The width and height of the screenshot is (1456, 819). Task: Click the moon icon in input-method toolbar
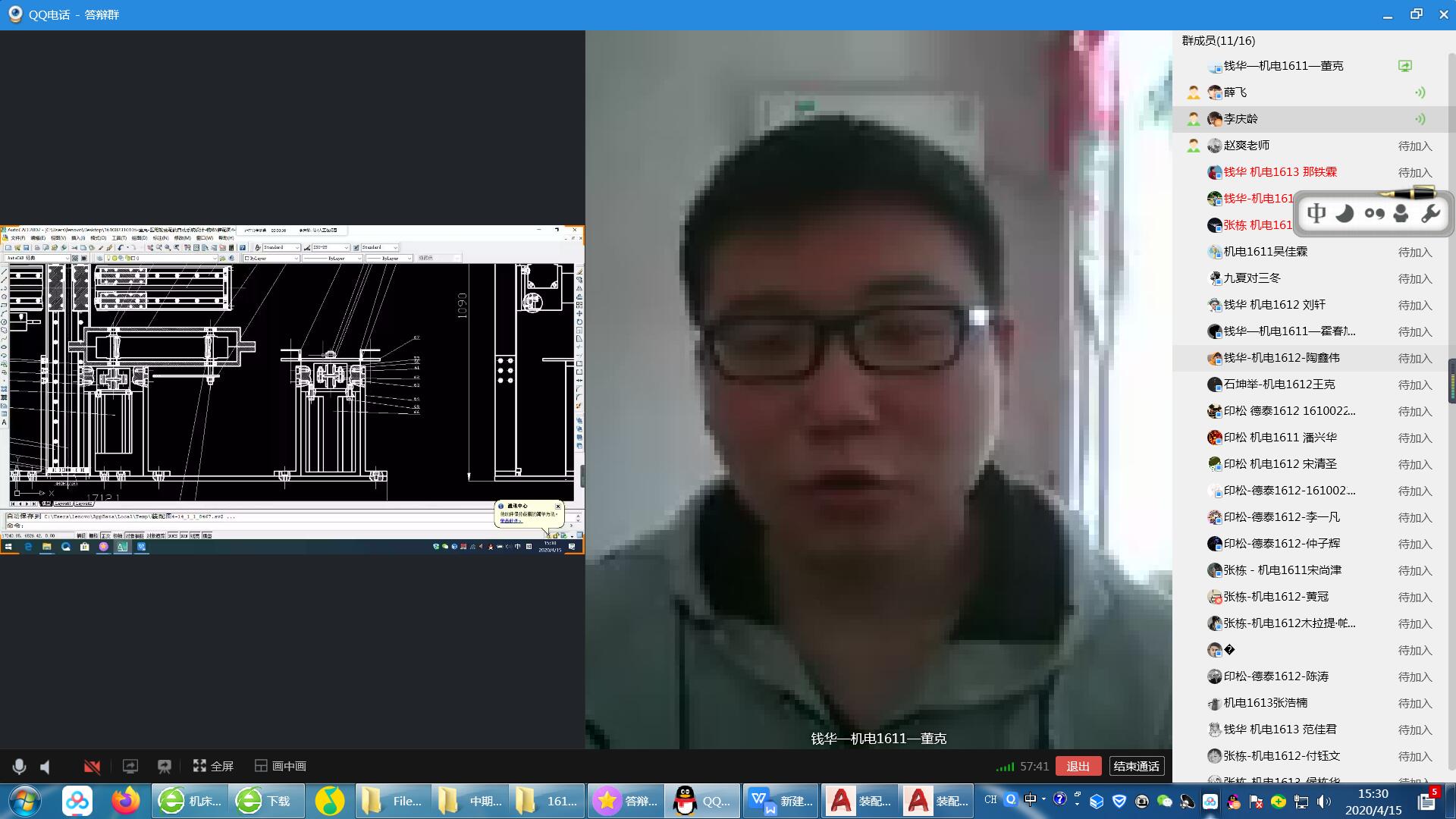1345,214
